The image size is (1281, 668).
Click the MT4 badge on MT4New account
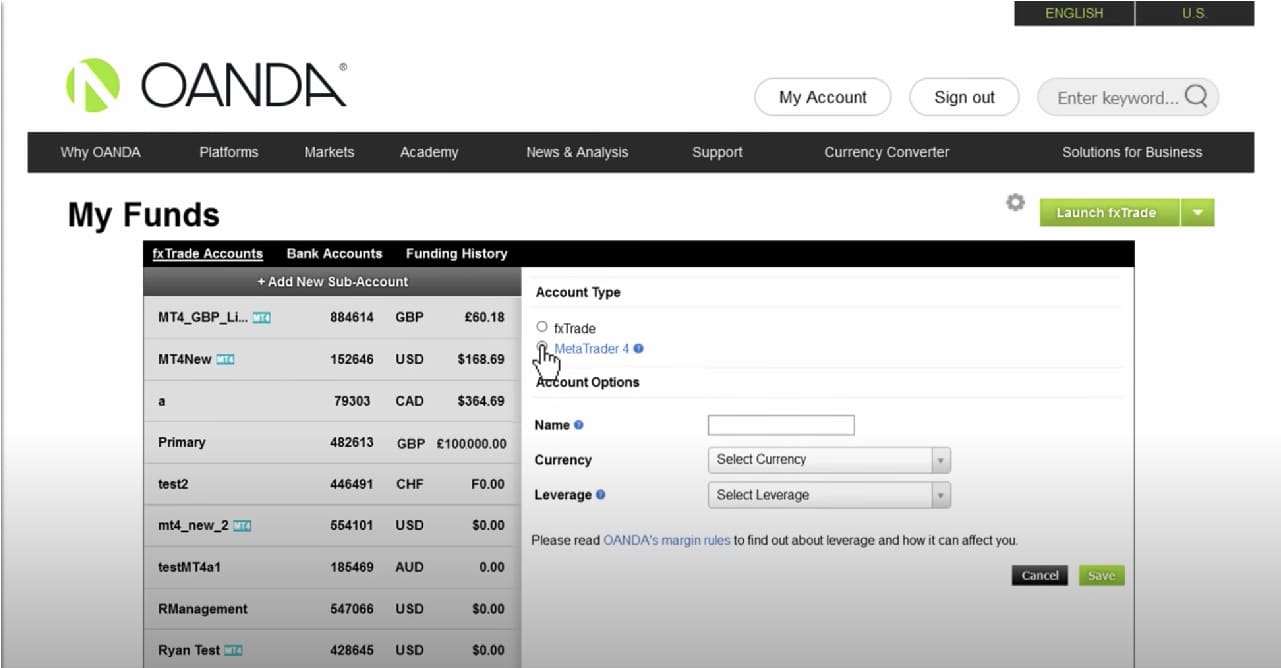[x=225, y=360]
